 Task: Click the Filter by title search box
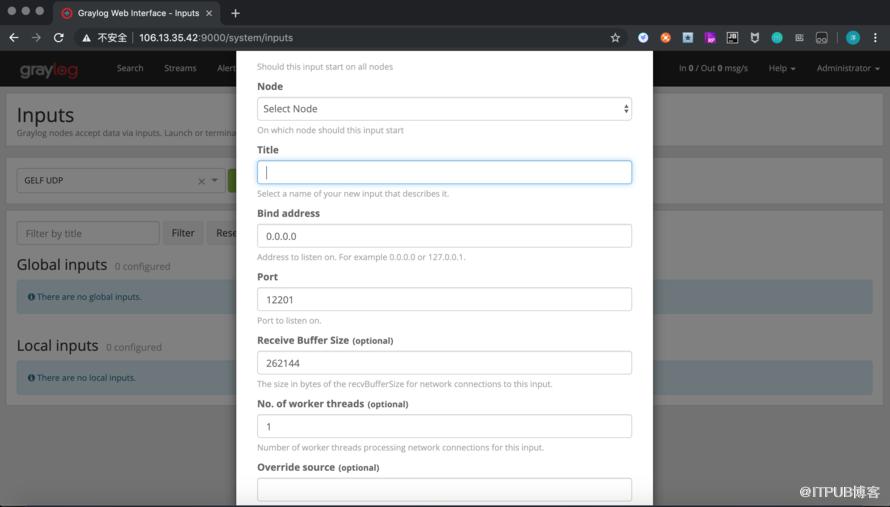tap(88, 233)
